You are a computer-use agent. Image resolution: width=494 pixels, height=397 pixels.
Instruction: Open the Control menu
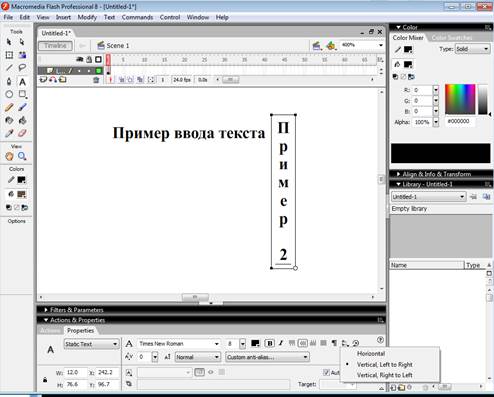(x=170, y=17)
